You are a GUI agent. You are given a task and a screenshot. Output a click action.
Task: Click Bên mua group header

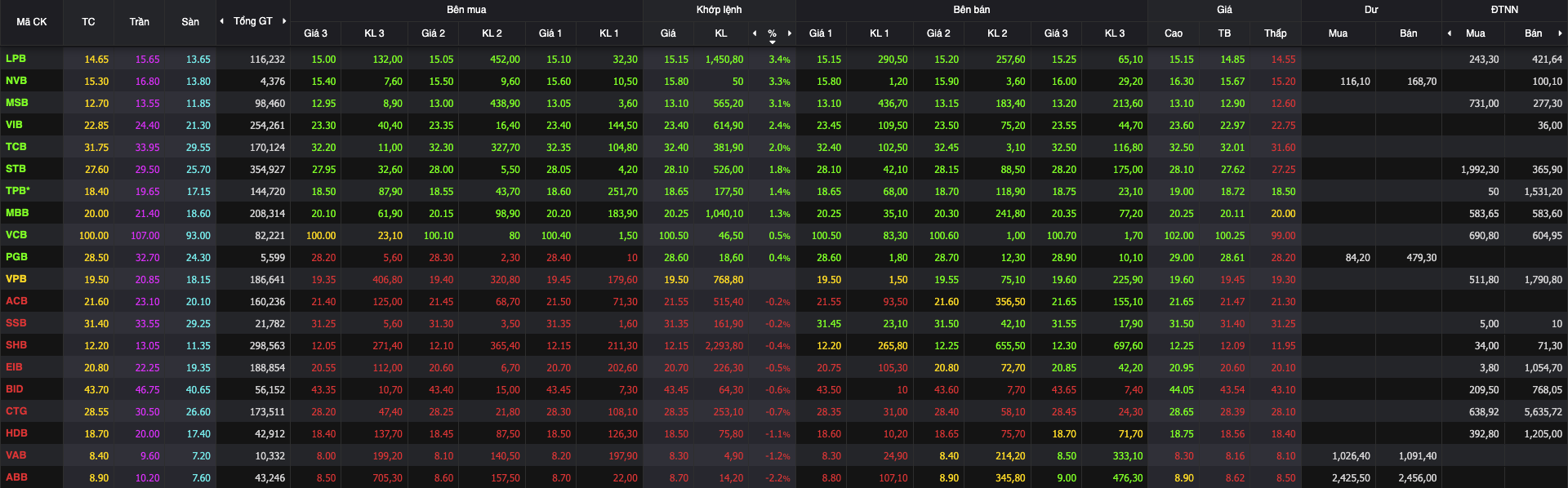466,10
